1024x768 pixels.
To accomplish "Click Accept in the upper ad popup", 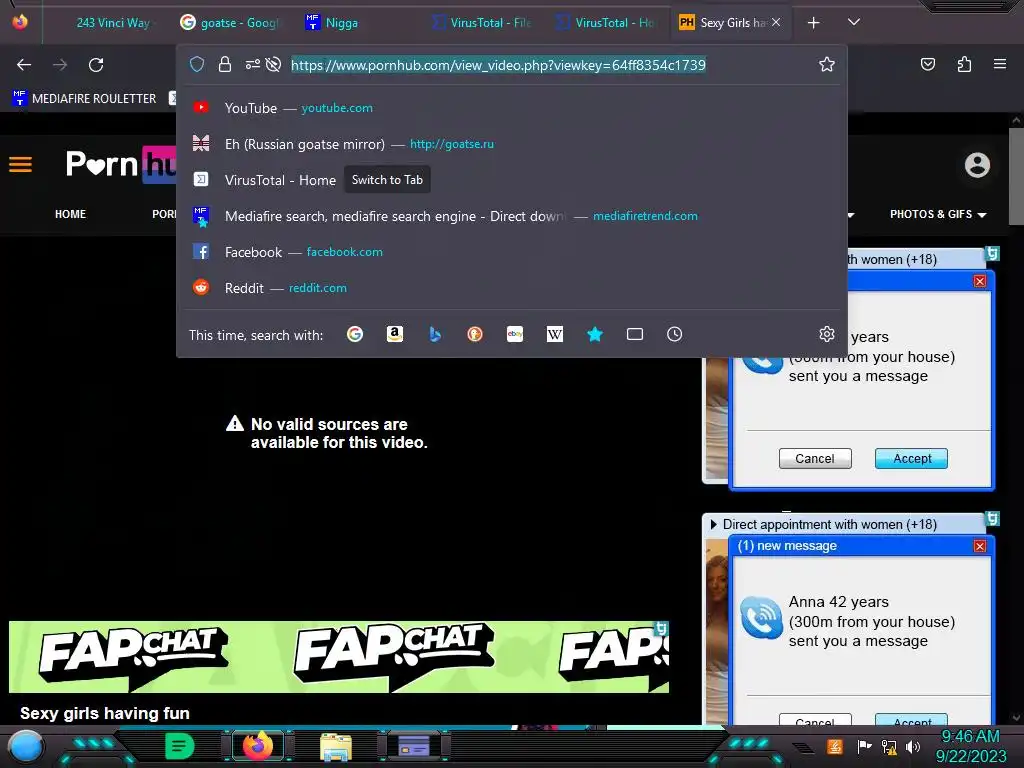I will tap(912, 458).
